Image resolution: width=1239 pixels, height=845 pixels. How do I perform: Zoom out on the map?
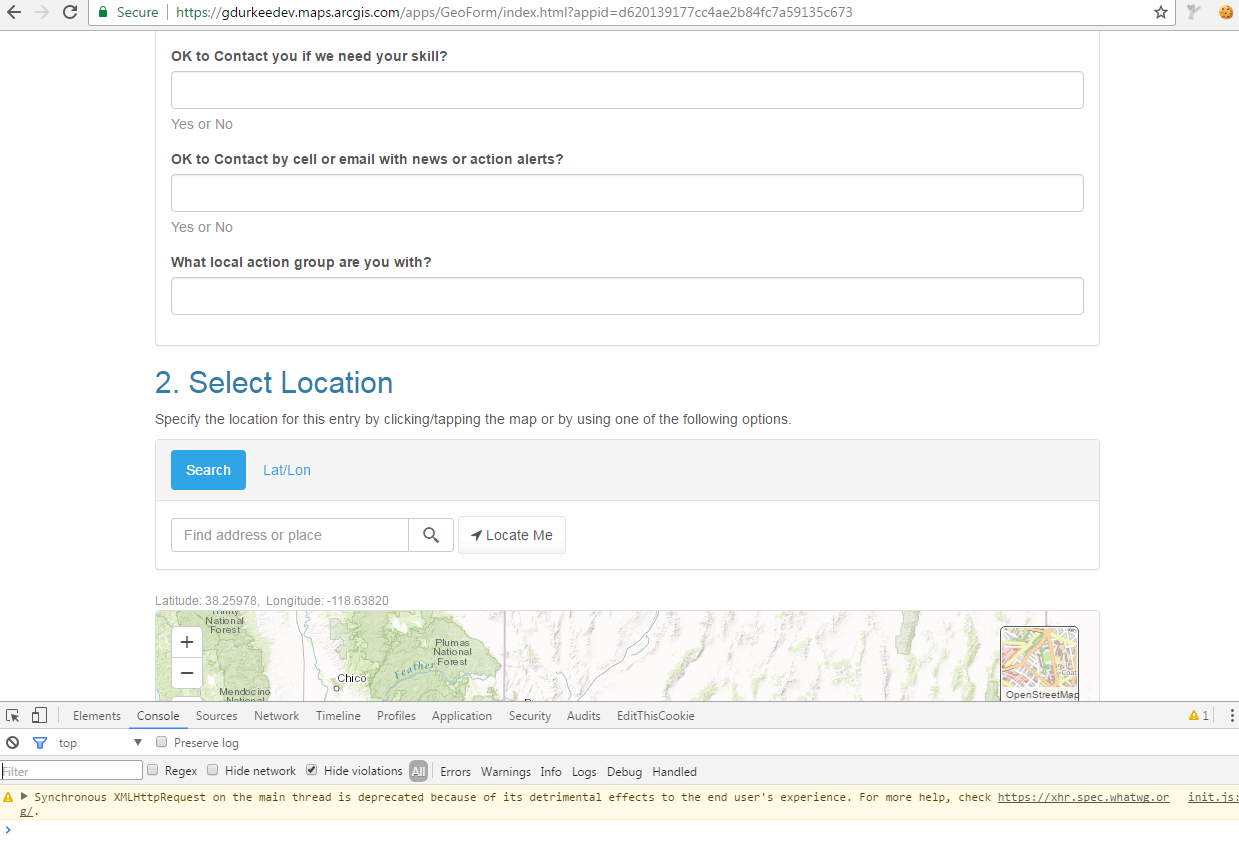point(187,673)
